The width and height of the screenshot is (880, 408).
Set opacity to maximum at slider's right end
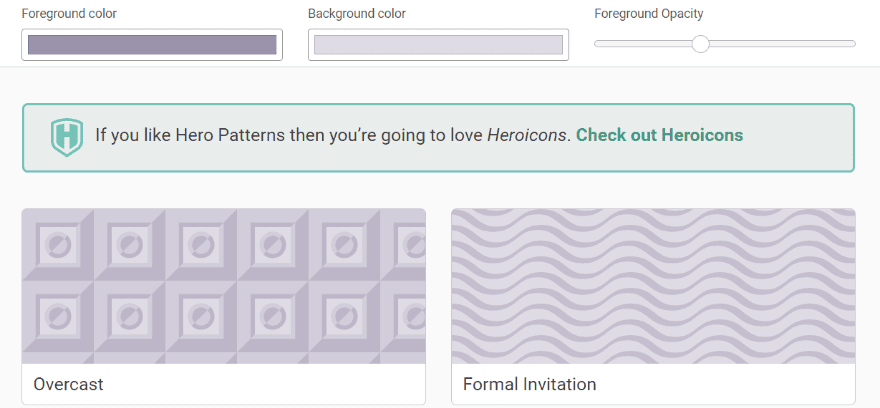[853, 44]
